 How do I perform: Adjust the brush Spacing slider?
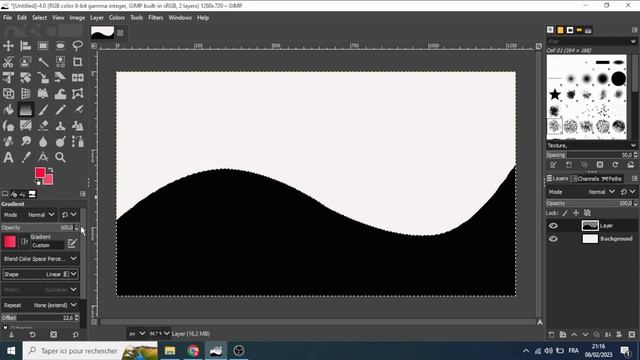click(591, 155)
